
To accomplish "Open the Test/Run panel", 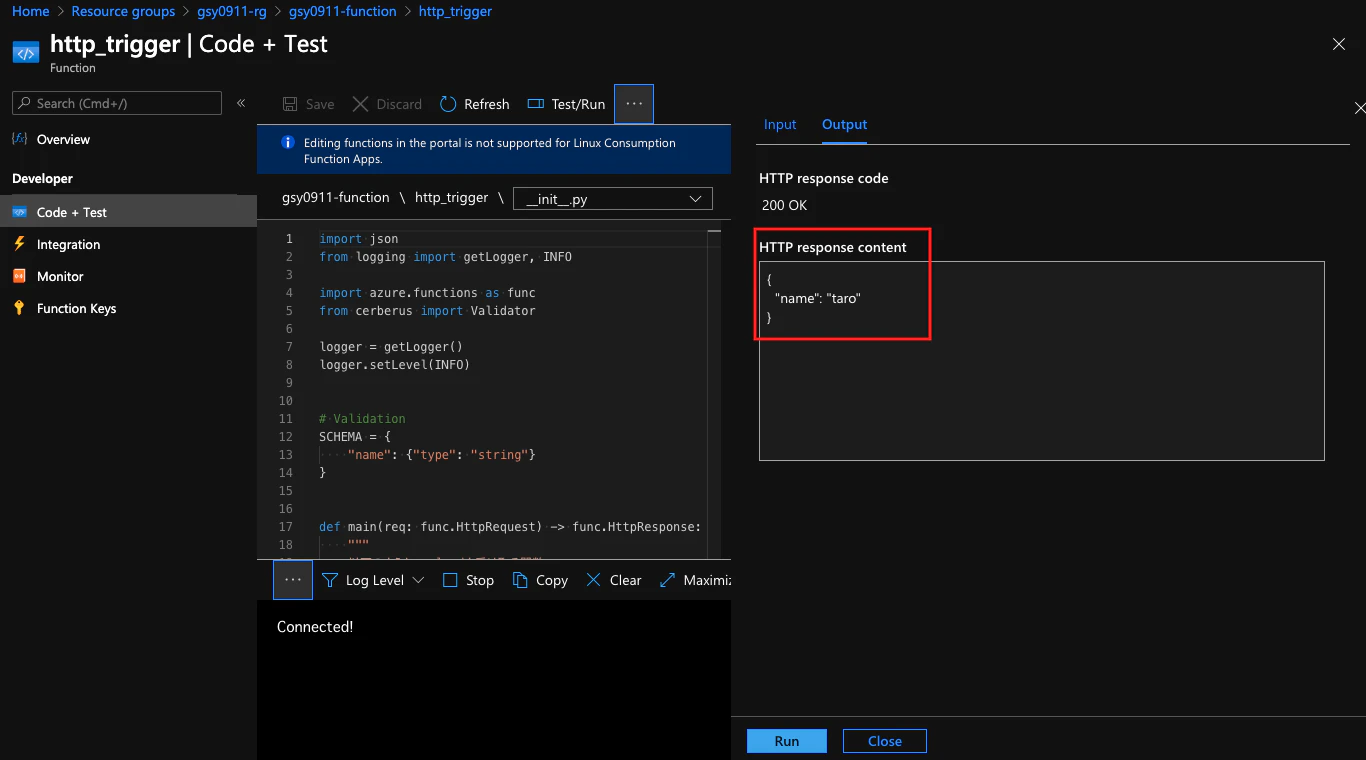I will (566, 104).
